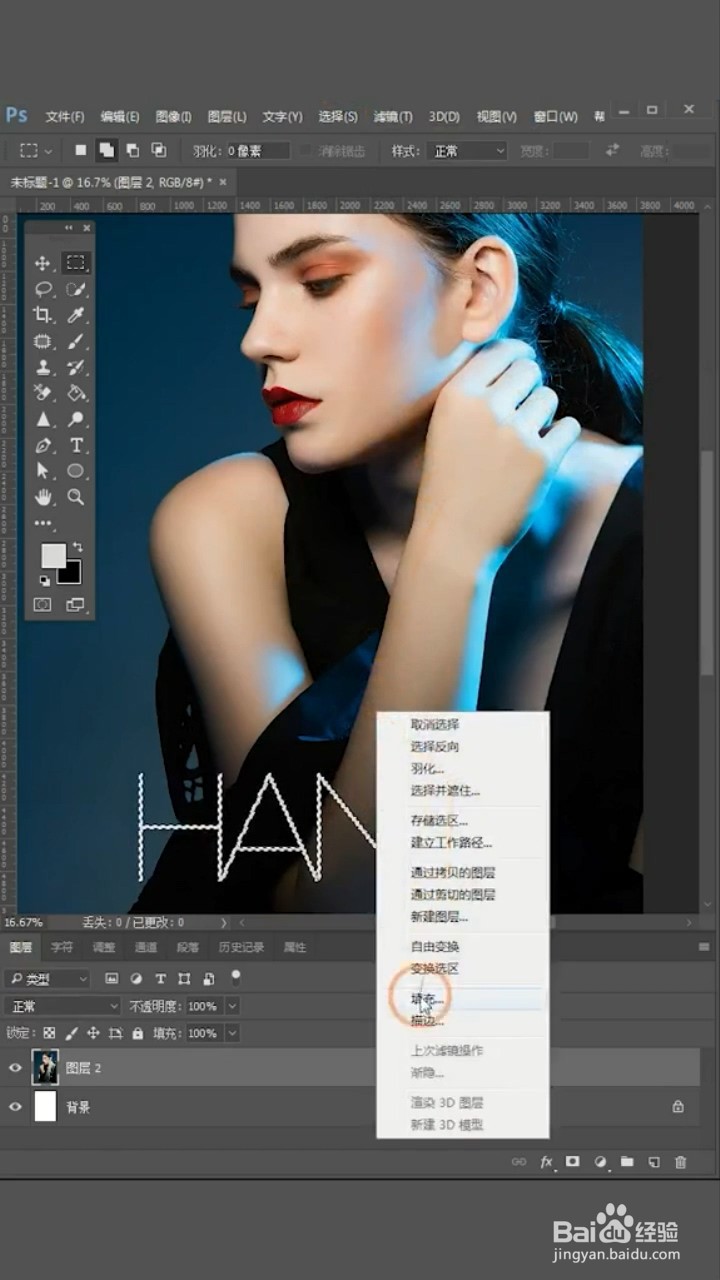Screen dimensions: 720x1280
Task: Select the Lasso tool
Action: pyautogui.click(x=43, y=289)
